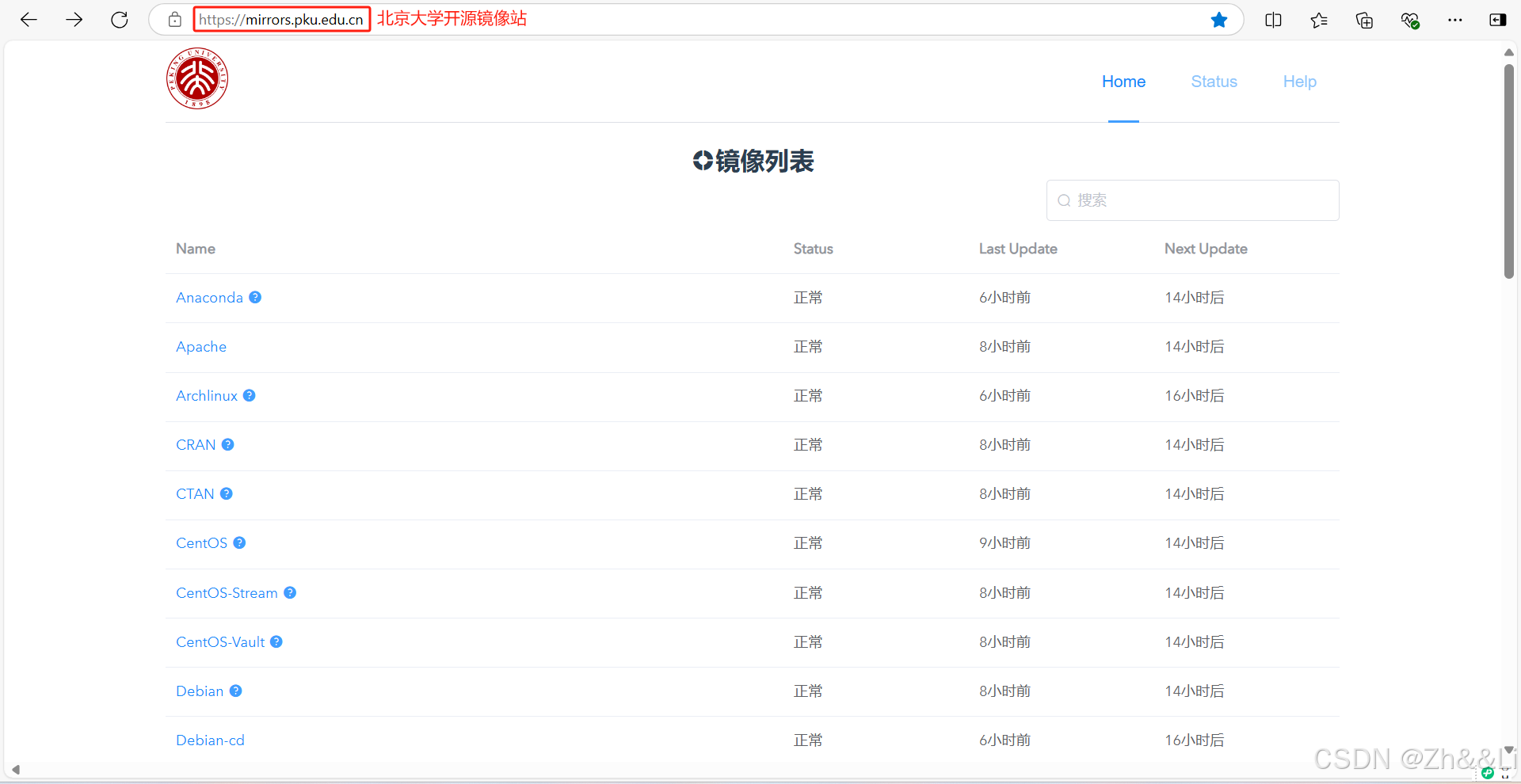1521x784 pixels.
Task: Select CentOS's 9小时前 last update cell
Action: pos(1004,543)
